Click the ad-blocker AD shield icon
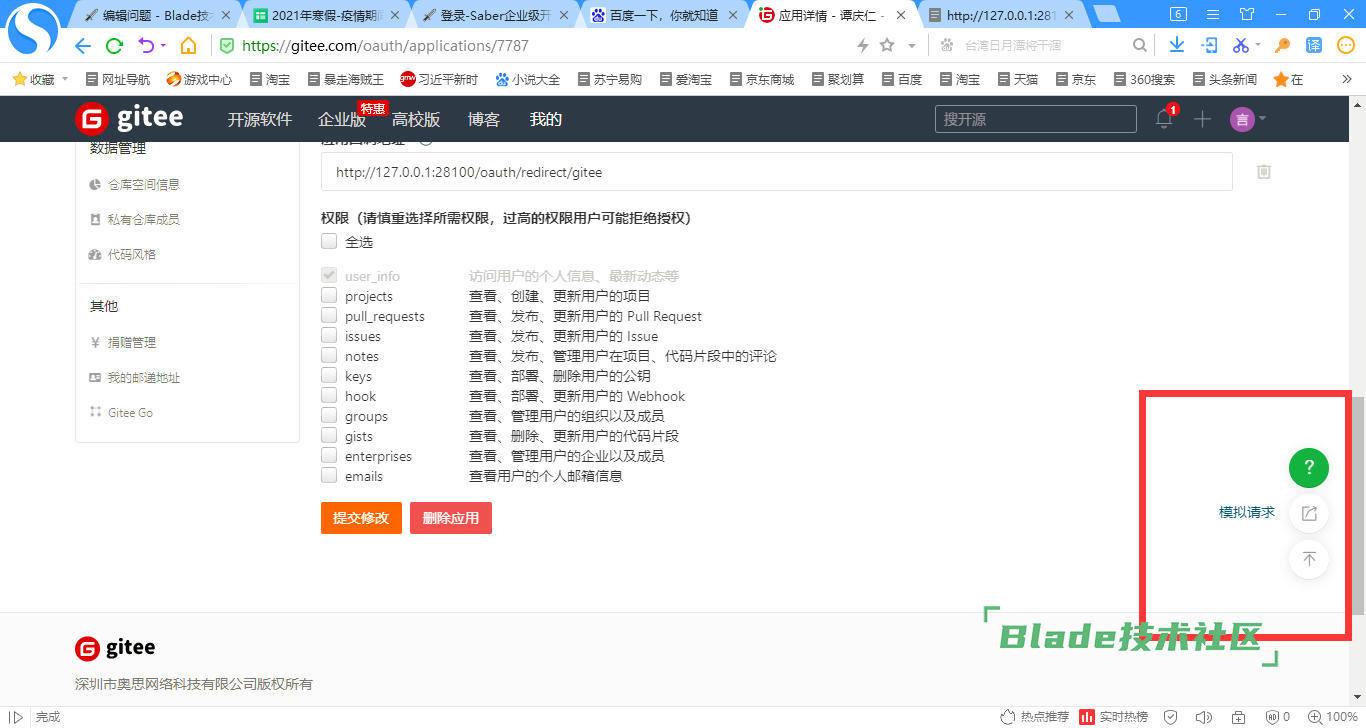Screen dimensions: 1366x728 (x=1272, y=717)
